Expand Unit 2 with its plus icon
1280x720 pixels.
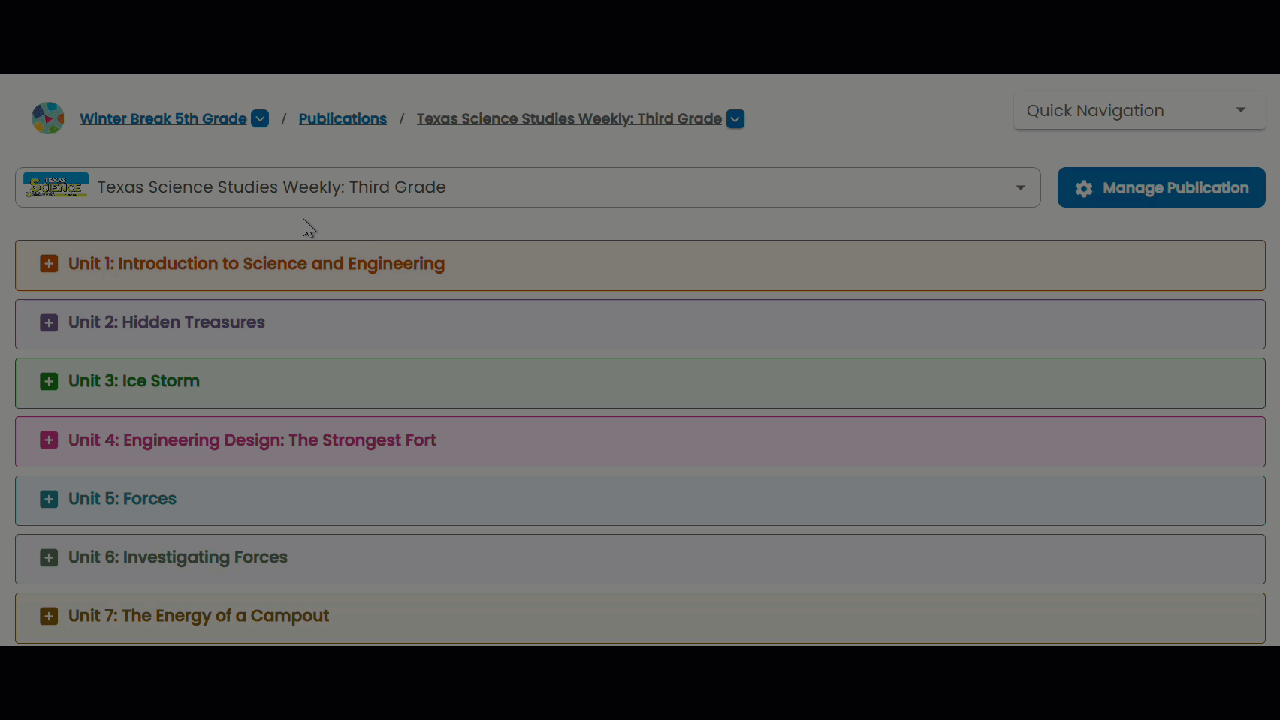pos(49,323)
